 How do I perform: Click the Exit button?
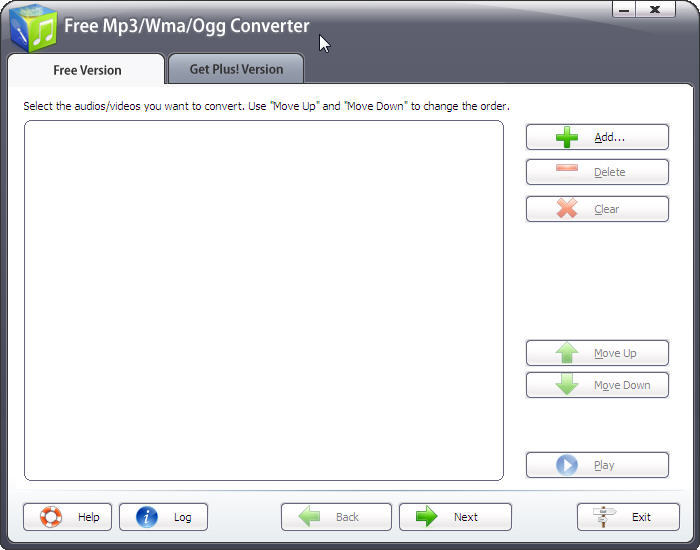(x=628, y=517)
